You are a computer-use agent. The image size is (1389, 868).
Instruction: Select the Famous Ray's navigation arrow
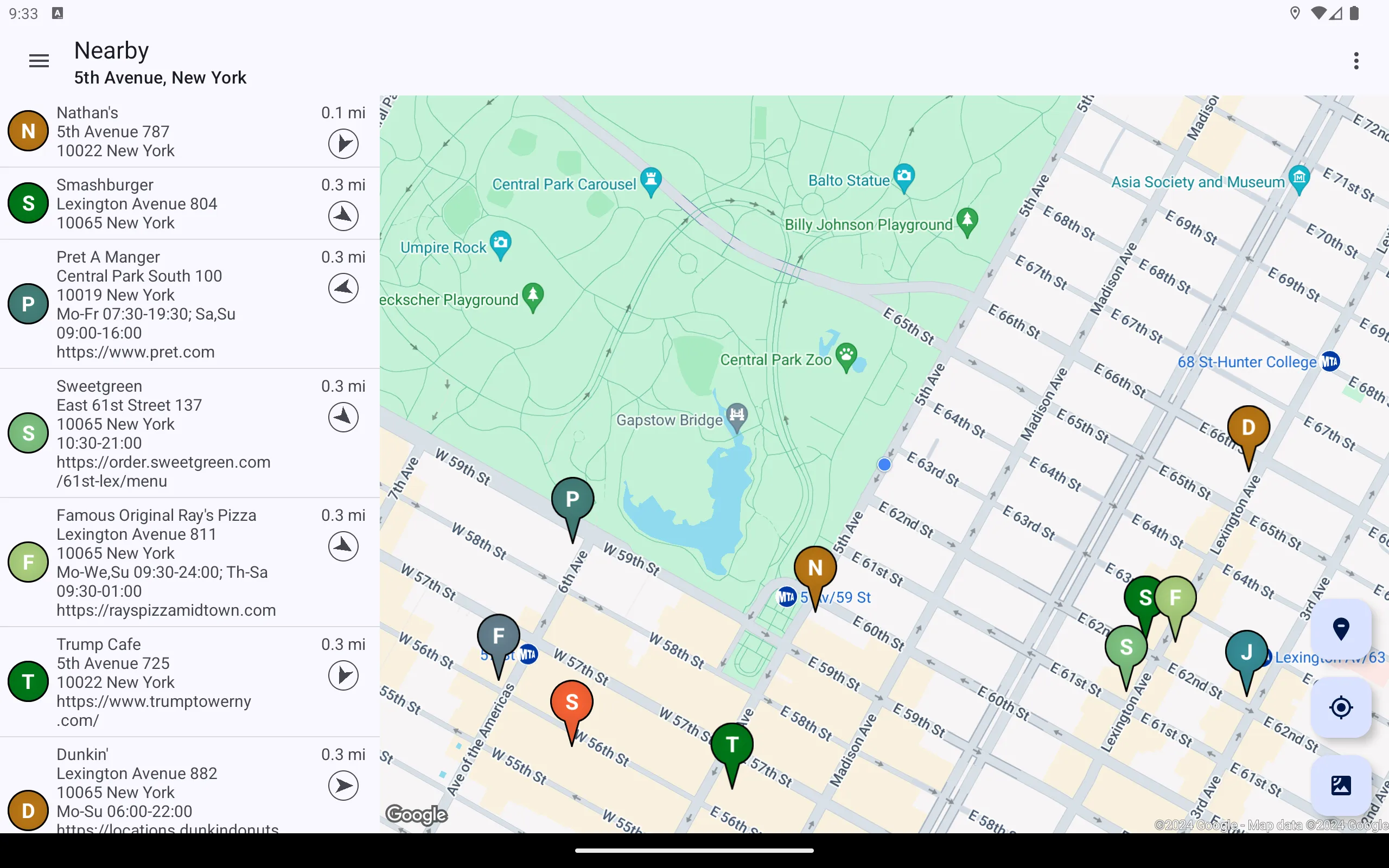[x=343, y=546]
